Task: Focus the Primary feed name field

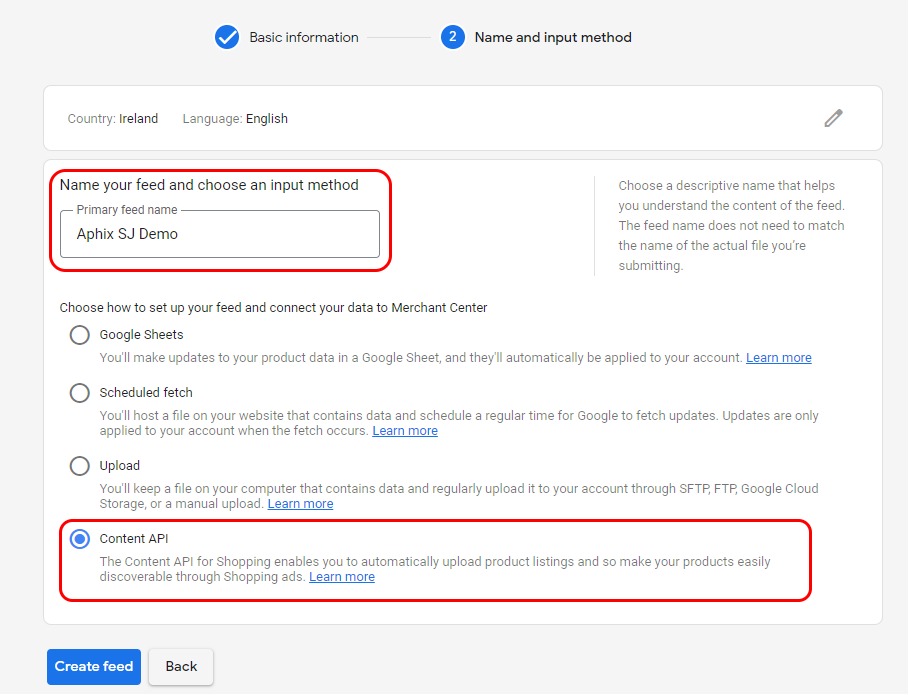Action: click(220, 234)
